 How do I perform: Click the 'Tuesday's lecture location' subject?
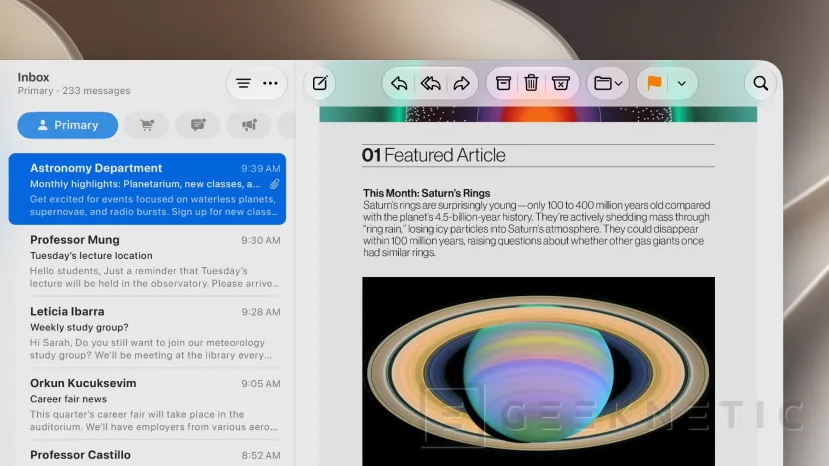click(x=91, y=255)
